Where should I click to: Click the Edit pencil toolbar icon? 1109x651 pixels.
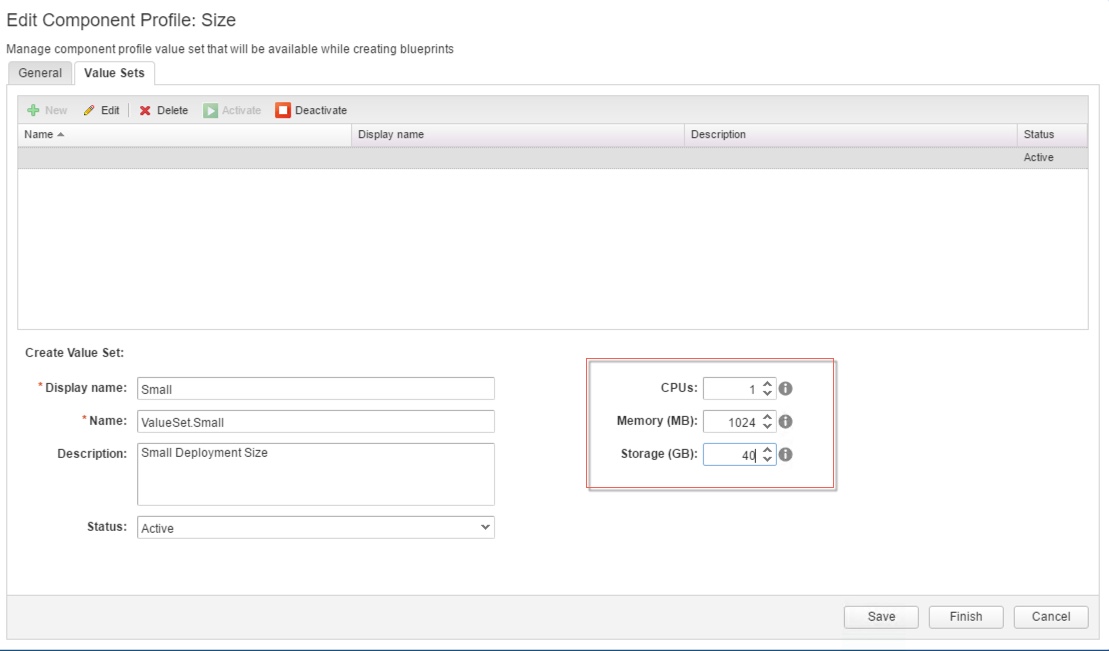pos(89,110)
